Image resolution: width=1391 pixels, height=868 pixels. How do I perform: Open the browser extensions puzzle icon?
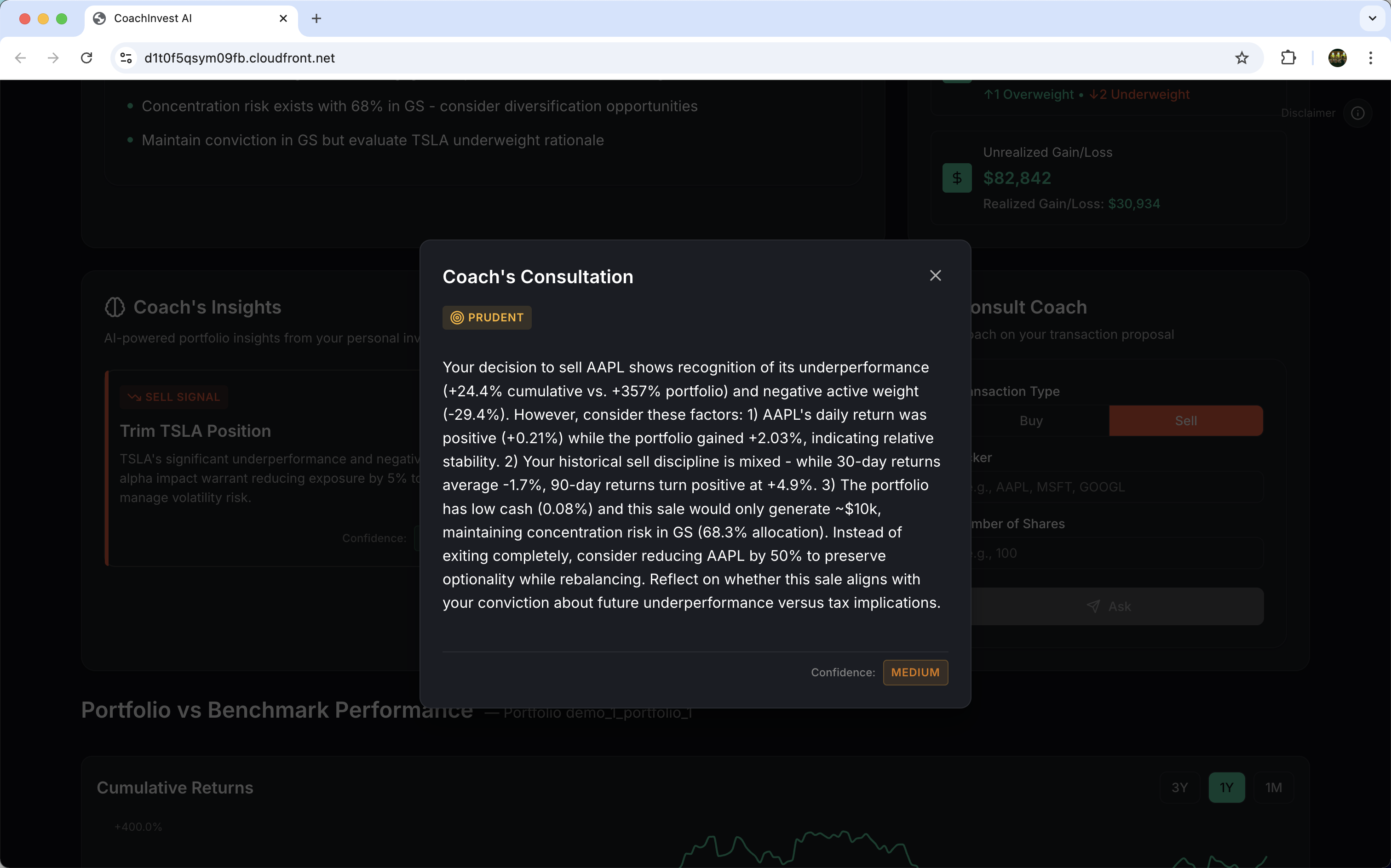tap(1288, 58)
